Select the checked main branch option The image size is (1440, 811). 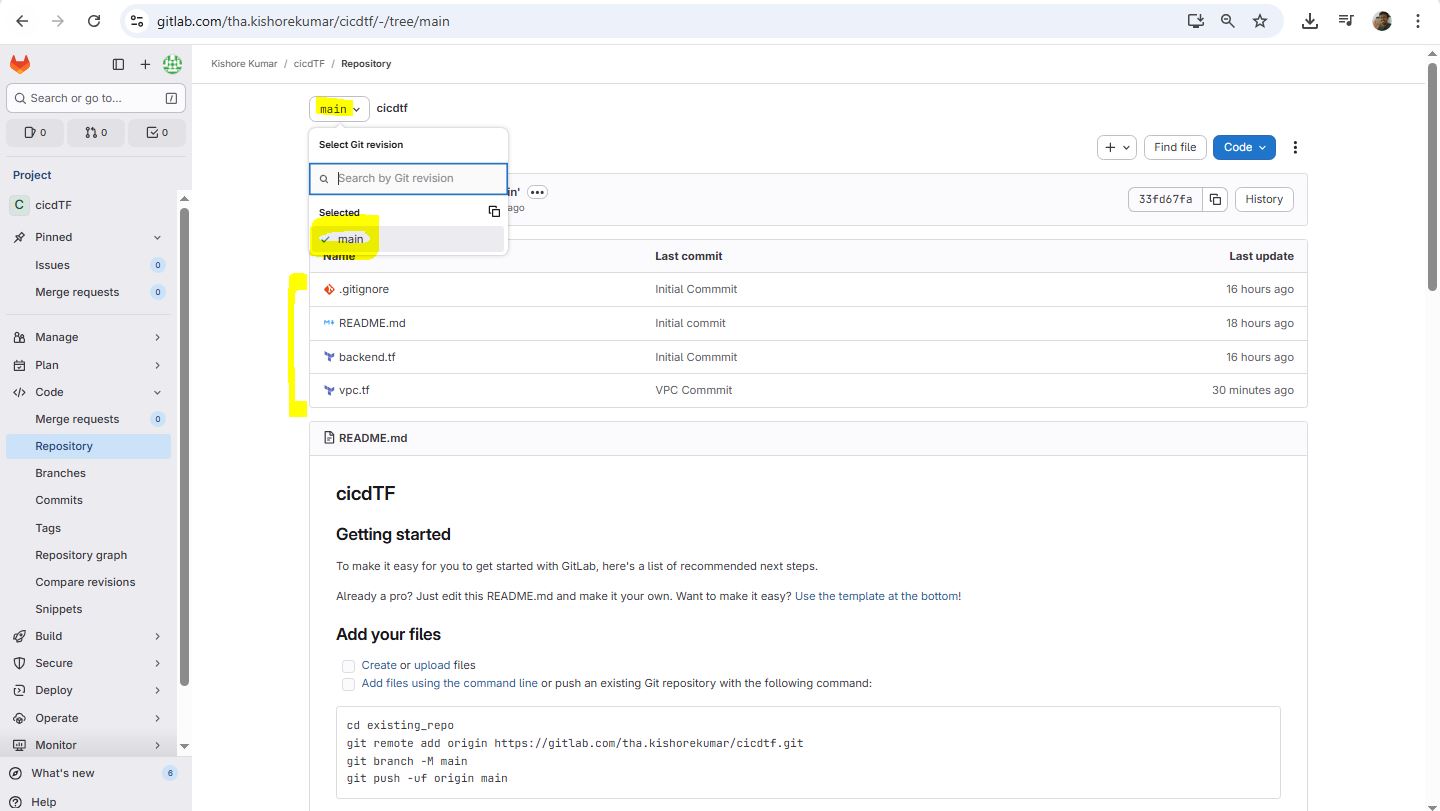(x=350, y=239)
